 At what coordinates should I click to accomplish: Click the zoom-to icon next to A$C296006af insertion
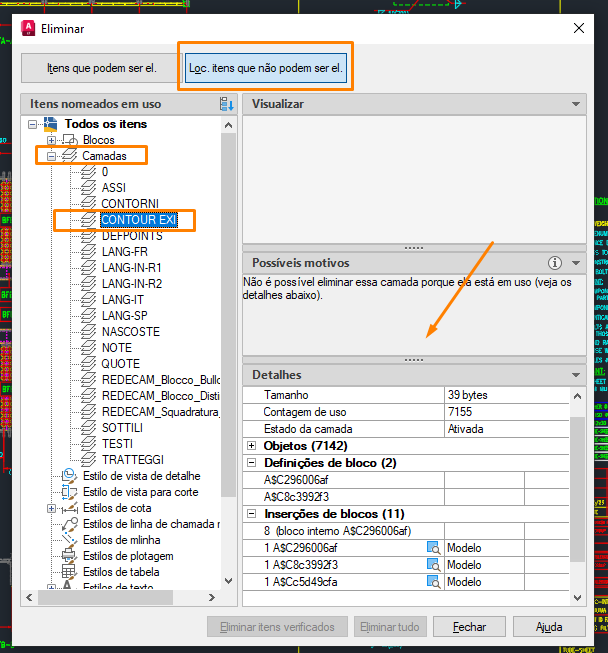click(434, 548)
